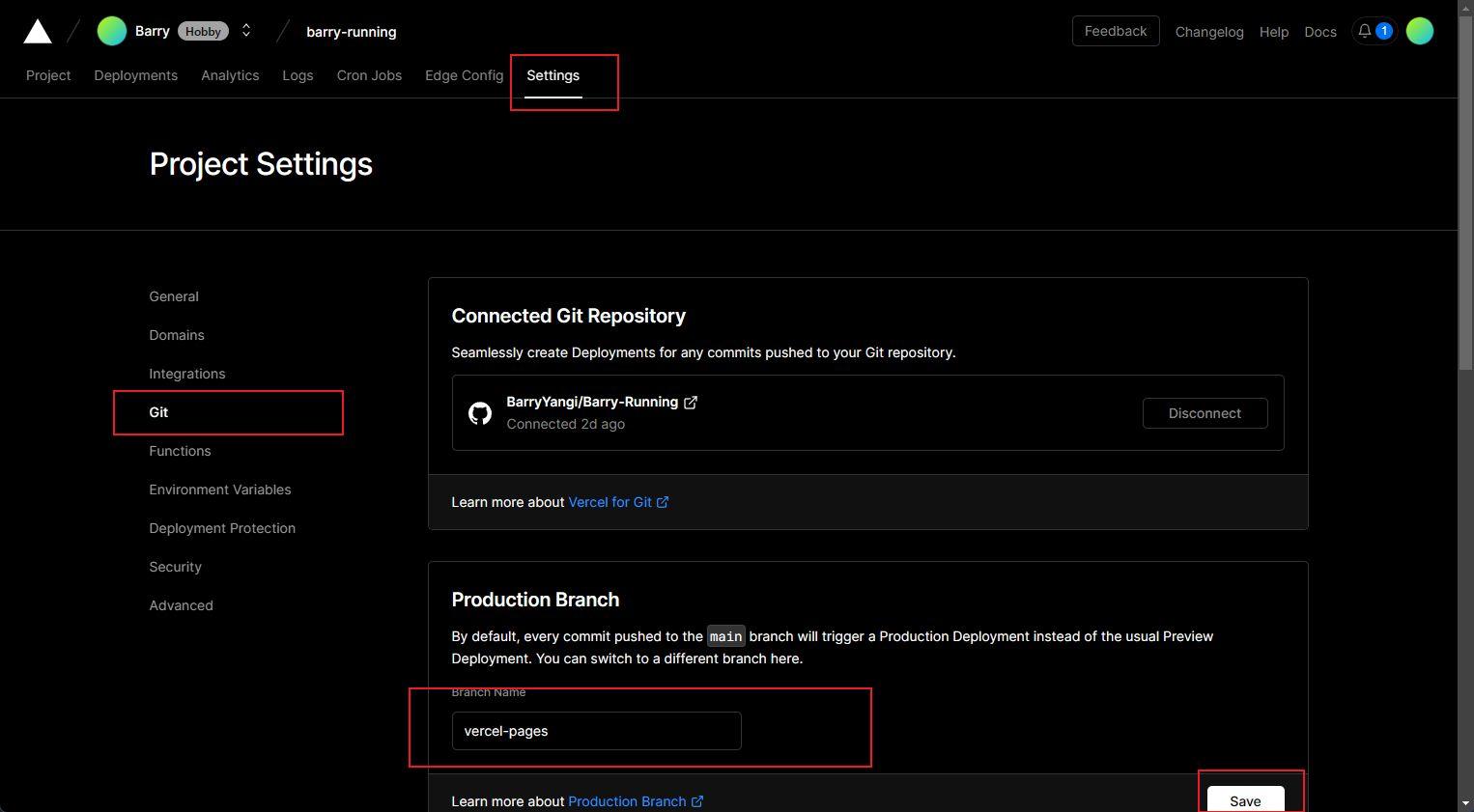Click the Production Branch heading

coord(535,600)
